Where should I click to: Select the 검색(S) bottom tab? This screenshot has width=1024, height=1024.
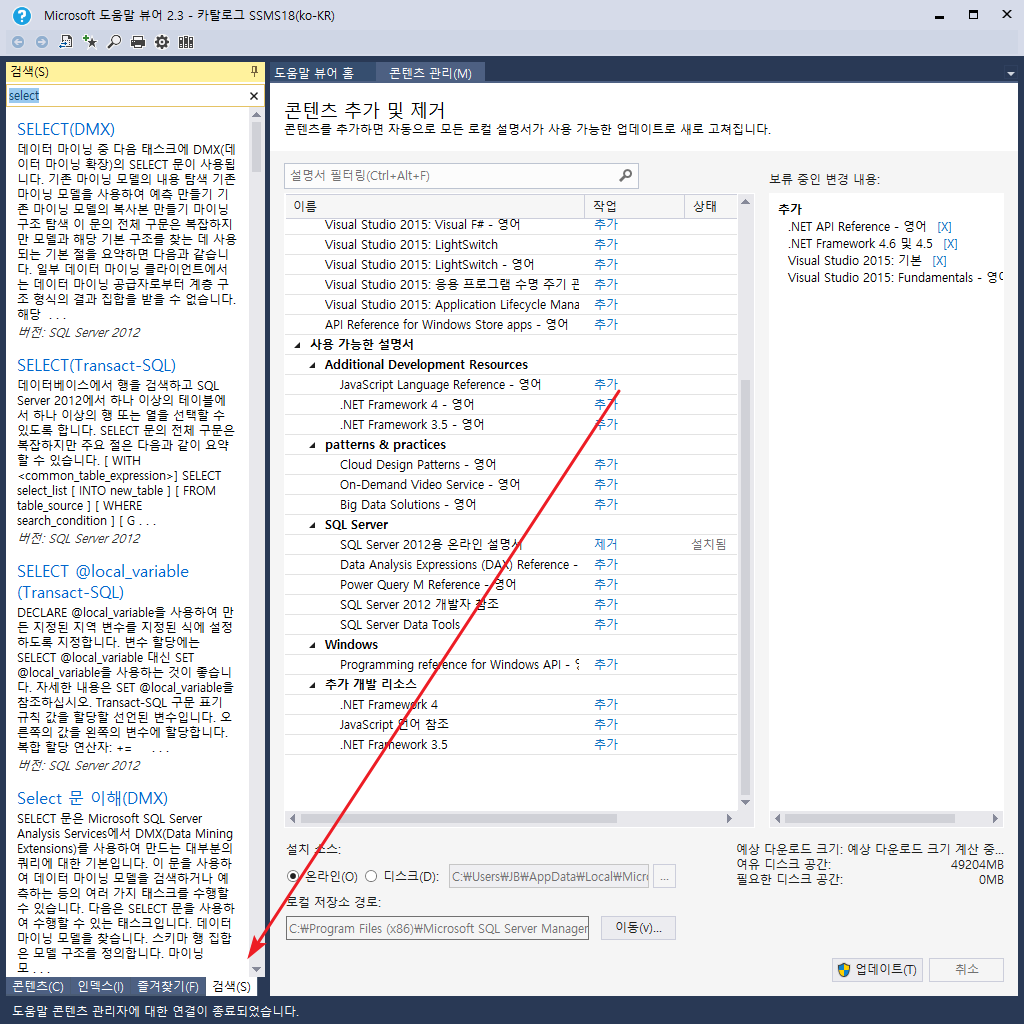click(231, 986)
